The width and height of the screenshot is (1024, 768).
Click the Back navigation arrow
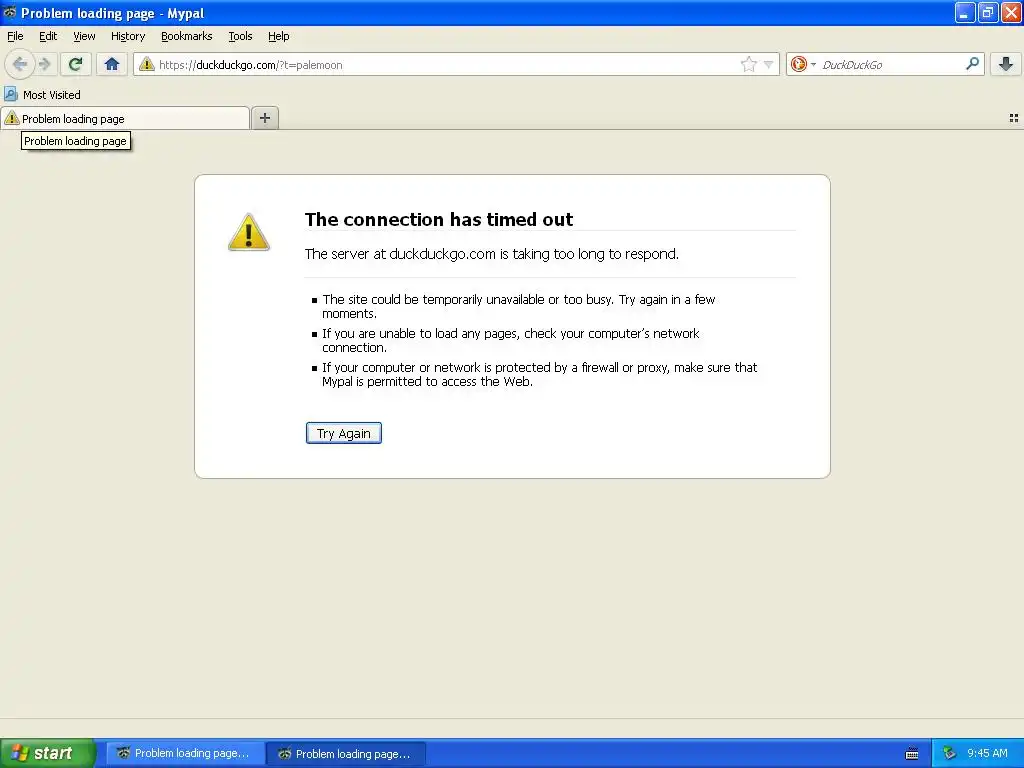20,64
